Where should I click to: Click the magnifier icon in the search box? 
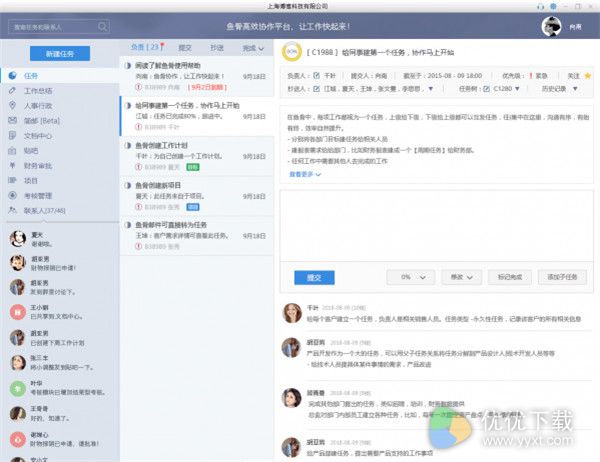coord(102,26)
